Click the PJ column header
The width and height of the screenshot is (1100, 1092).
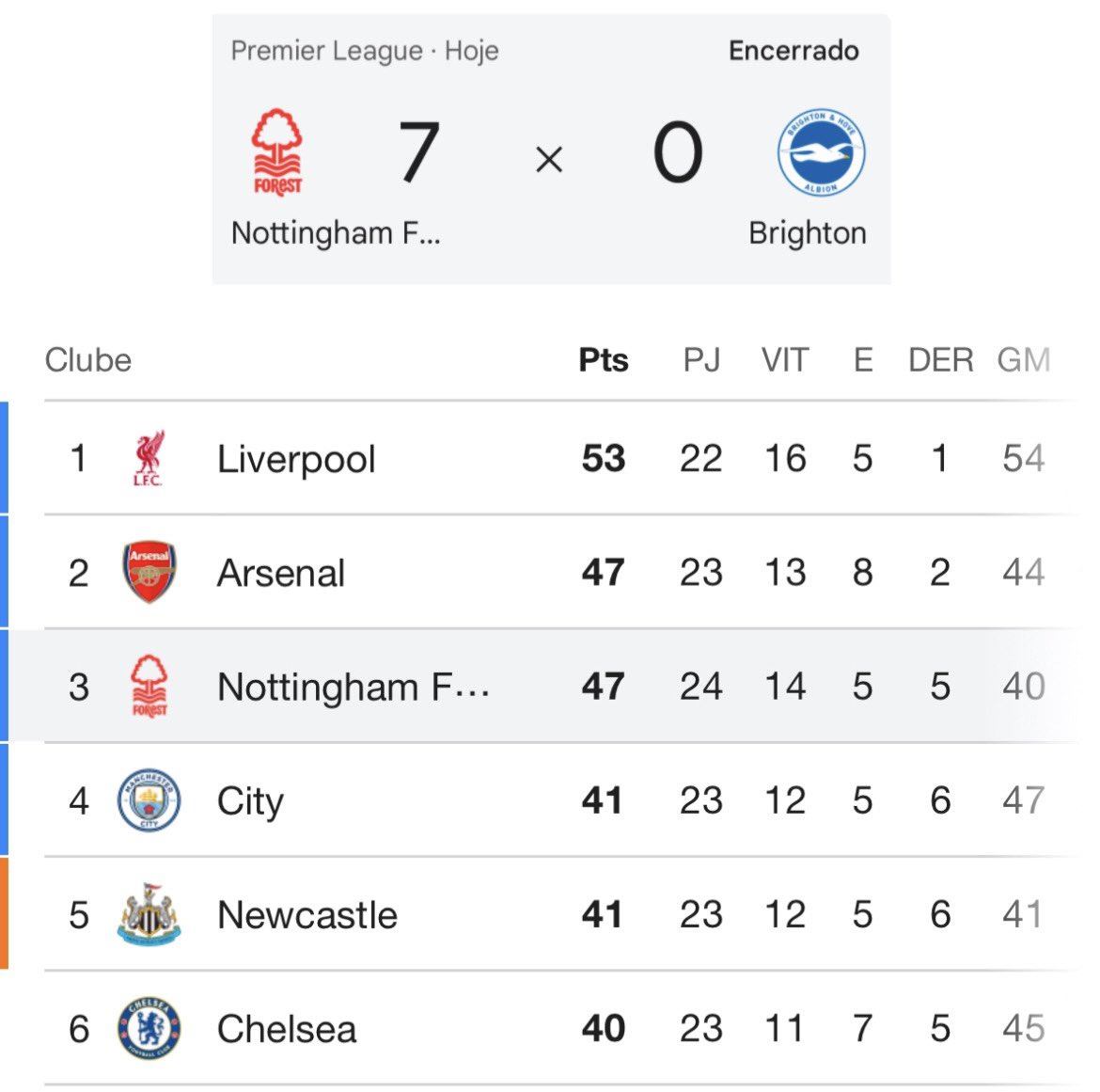[701, 360]
